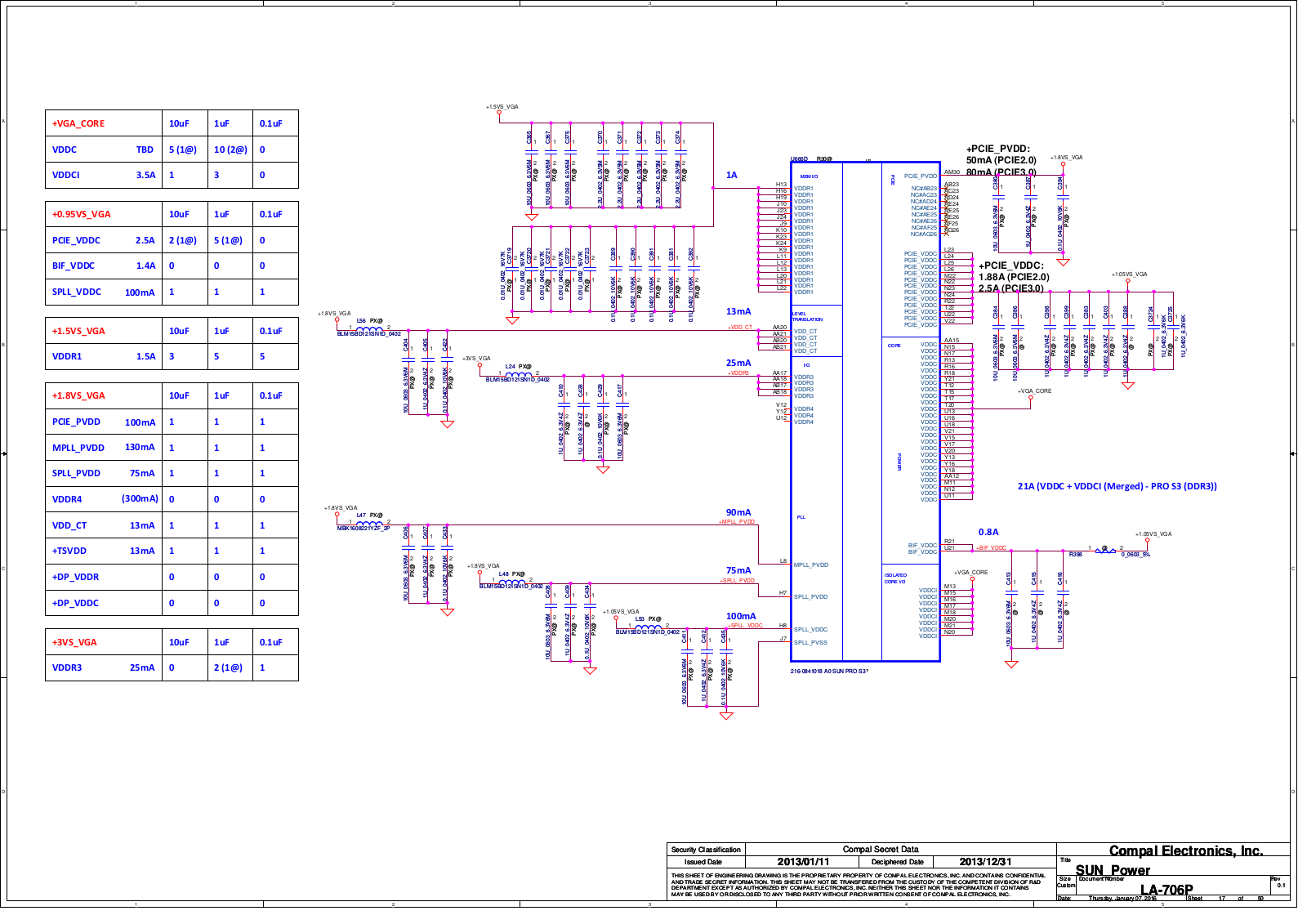1307x924 pixels.
Task: Select the L24 ferrite bead symbol
Action: pos(517,375)
